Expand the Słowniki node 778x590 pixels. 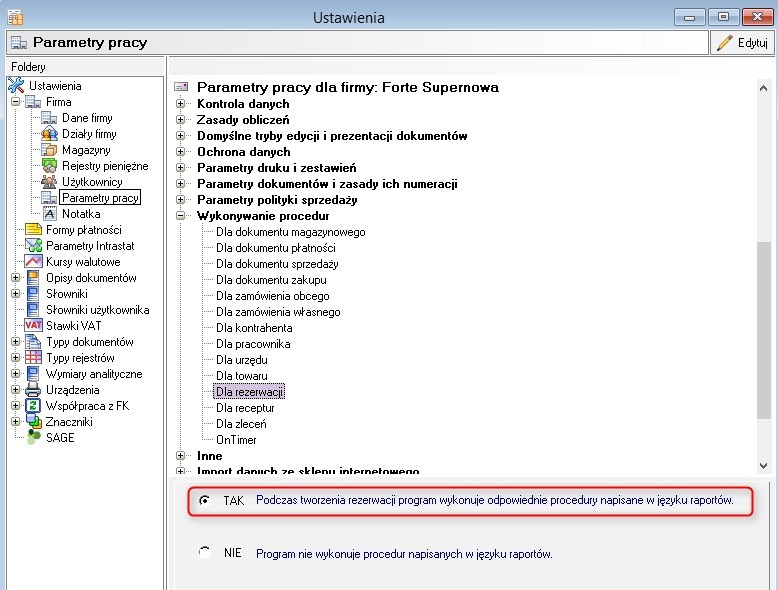tap(16, 294)
